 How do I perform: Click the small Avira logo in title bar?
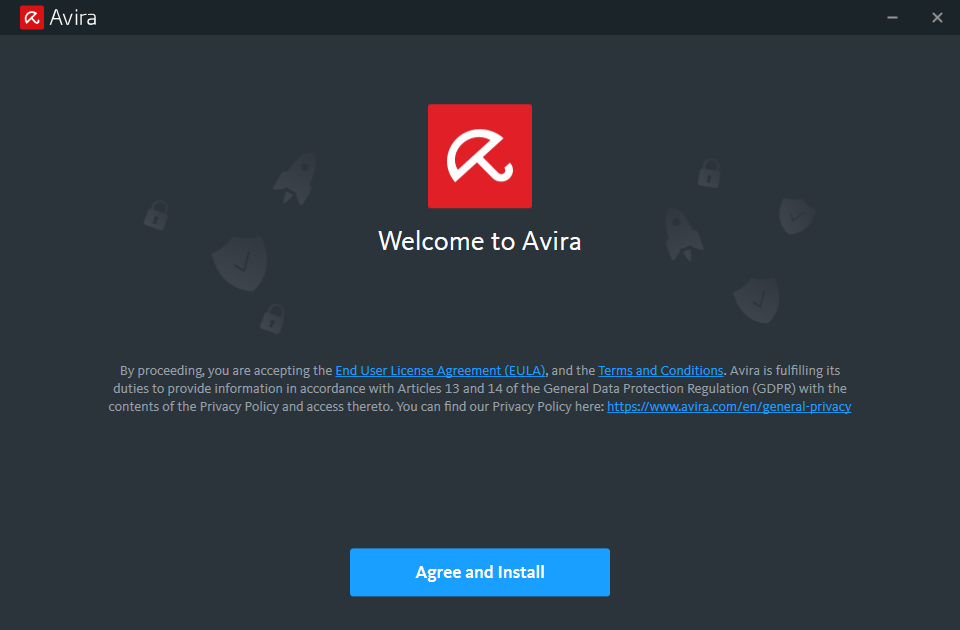(32, 18)
